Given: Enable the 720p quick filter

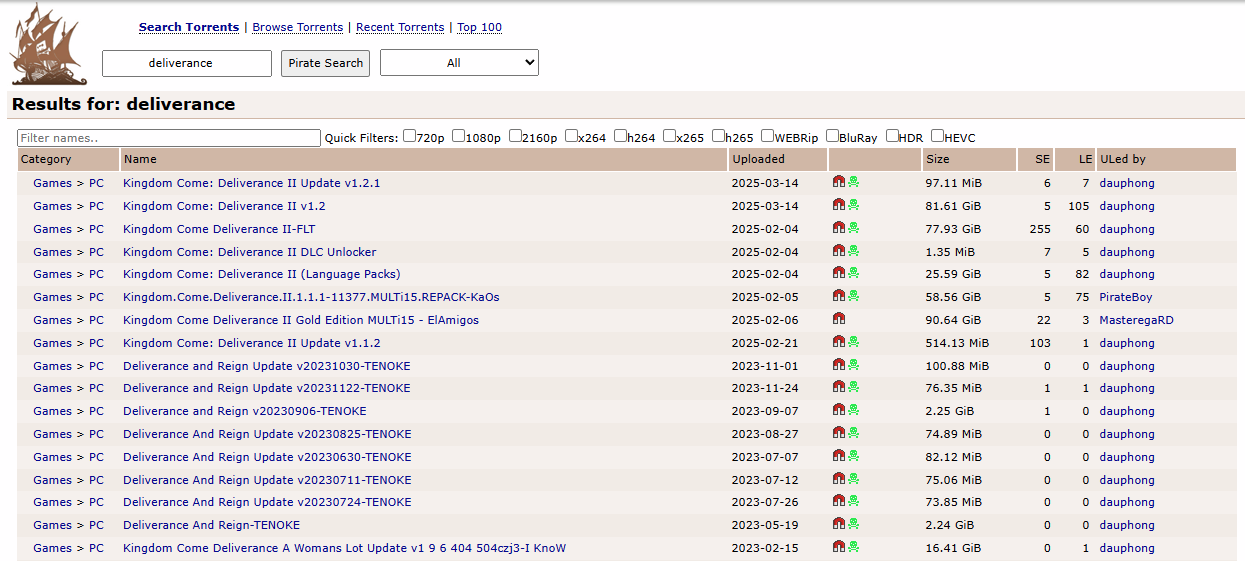Looking at the screenshot, I should pos(410,136).
